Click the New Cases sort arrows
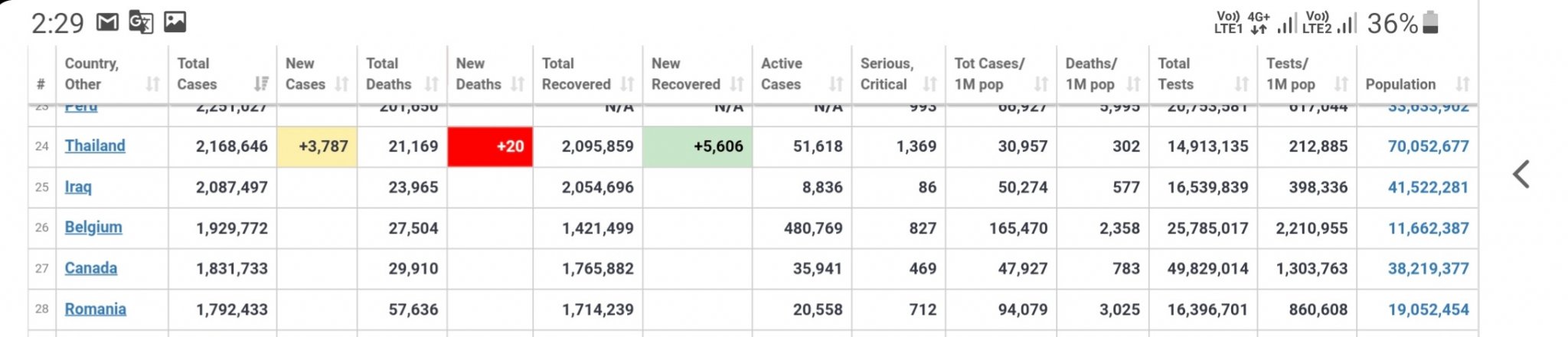The width and height of the screenshot is (1568, 337). point(341,84)
